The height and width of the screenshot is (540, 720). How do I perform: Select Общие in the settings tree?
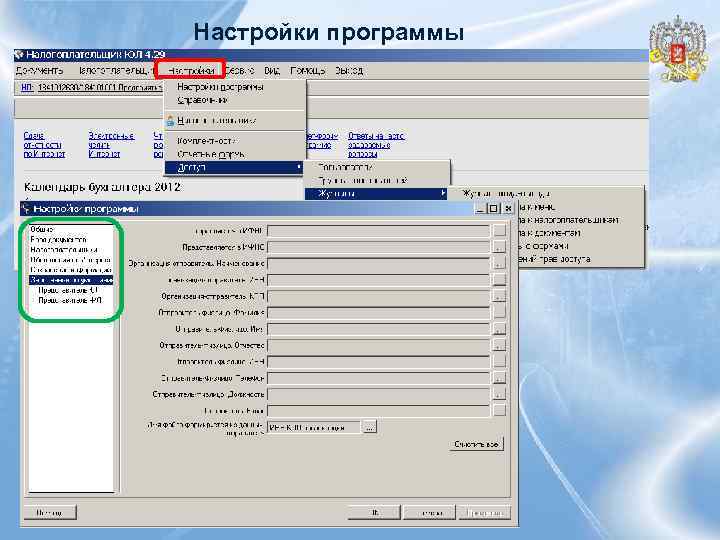tap(42, 229)
